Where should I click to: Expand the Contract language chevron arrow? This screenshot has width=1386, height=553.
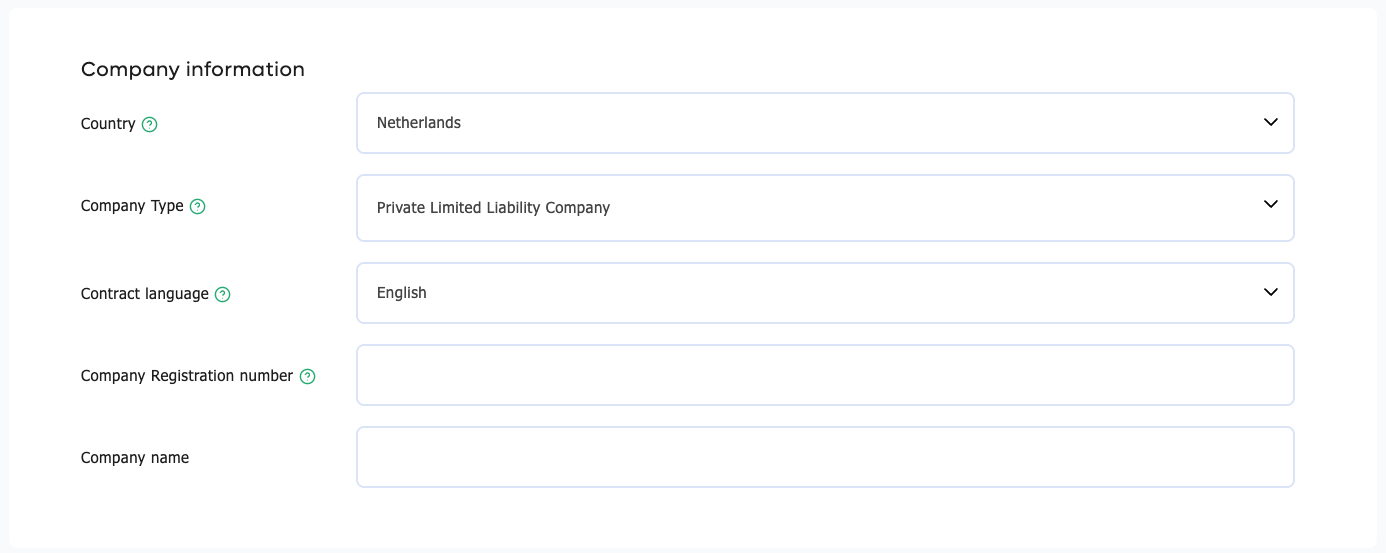click(1271, 292)
